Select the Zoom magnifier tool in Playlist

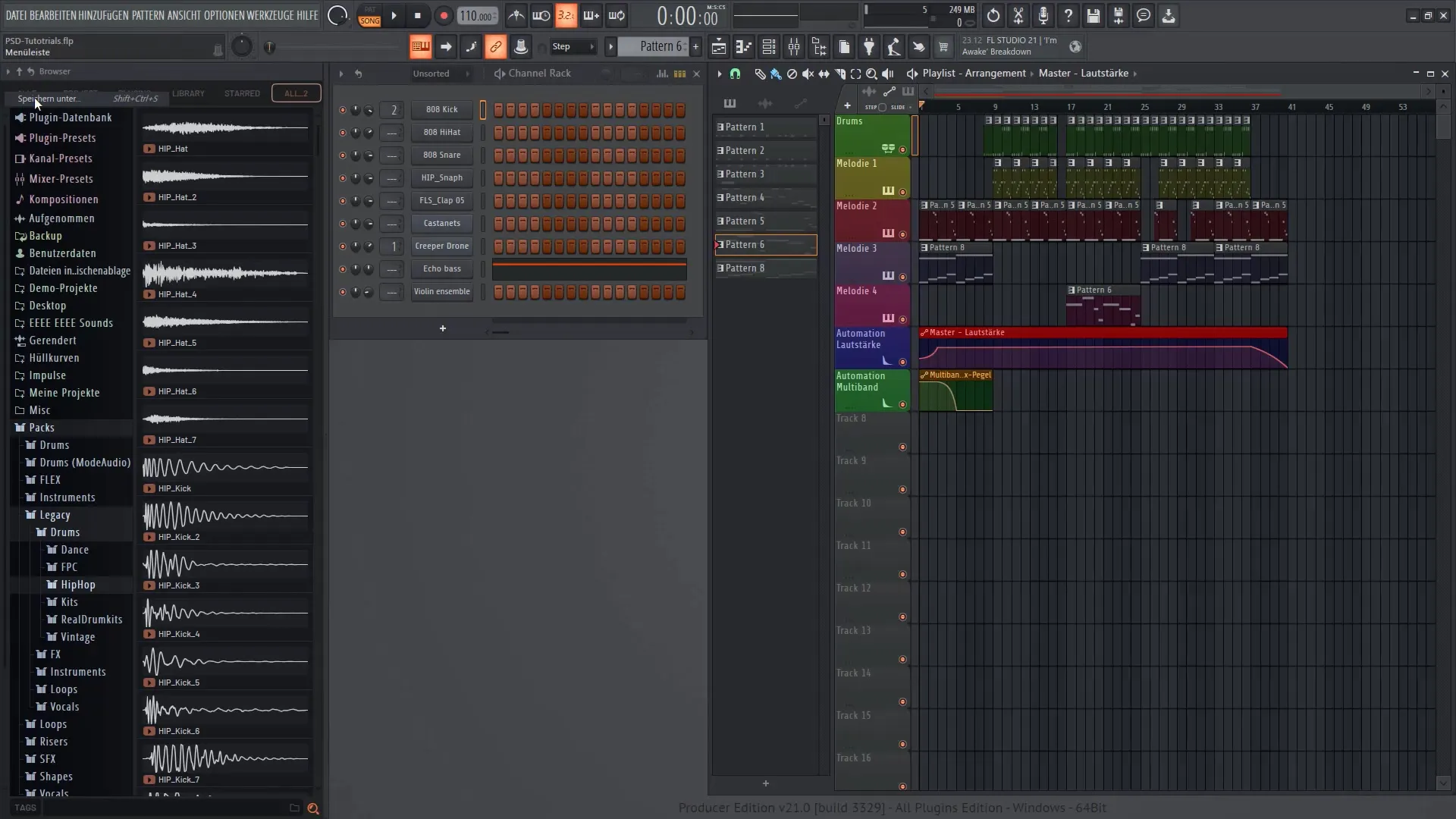pyautogui.click(x=871, y=74)
